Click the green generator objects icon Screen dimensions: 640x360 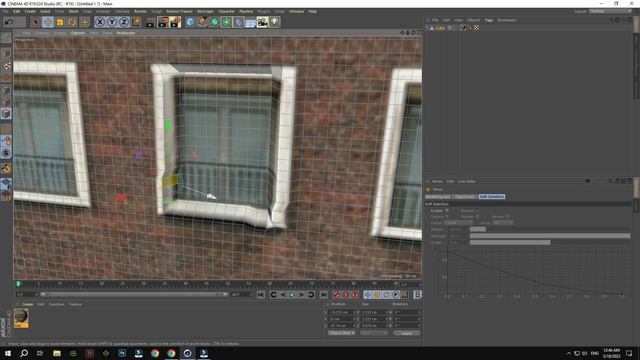tap(215, 22)
